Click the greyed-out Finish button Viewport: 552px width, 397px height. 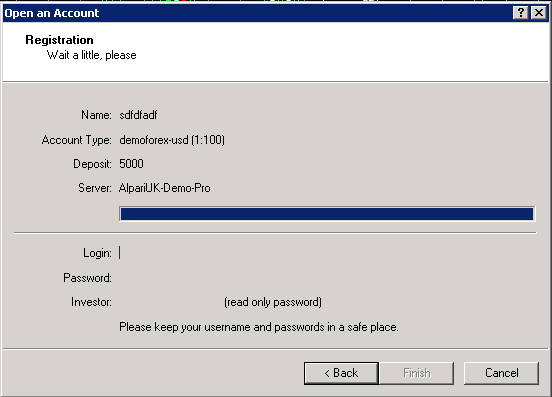point(416,373)
